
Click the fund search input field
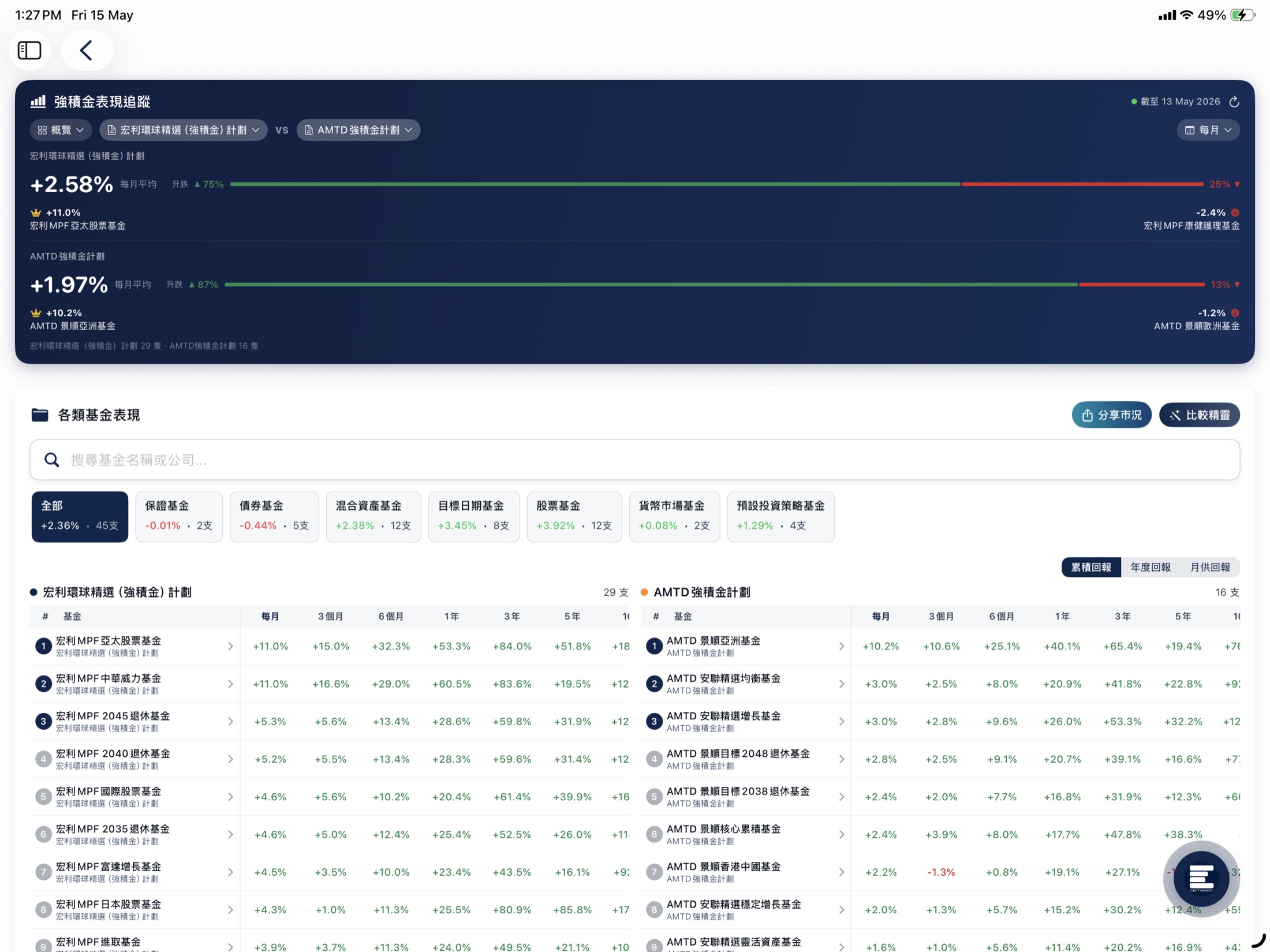pos(635,460)
